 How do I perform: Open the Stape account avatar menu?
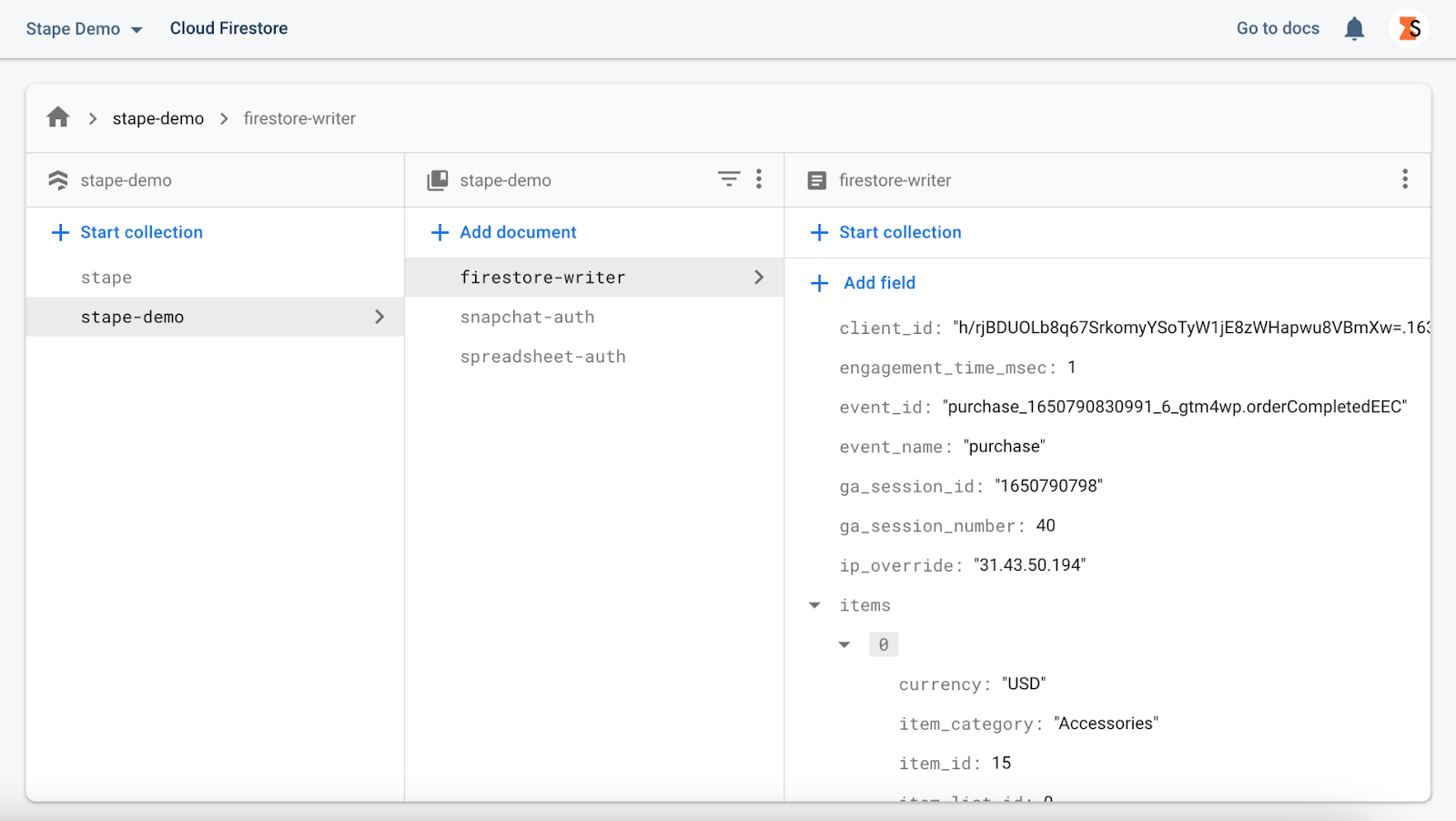point(1410,29)
